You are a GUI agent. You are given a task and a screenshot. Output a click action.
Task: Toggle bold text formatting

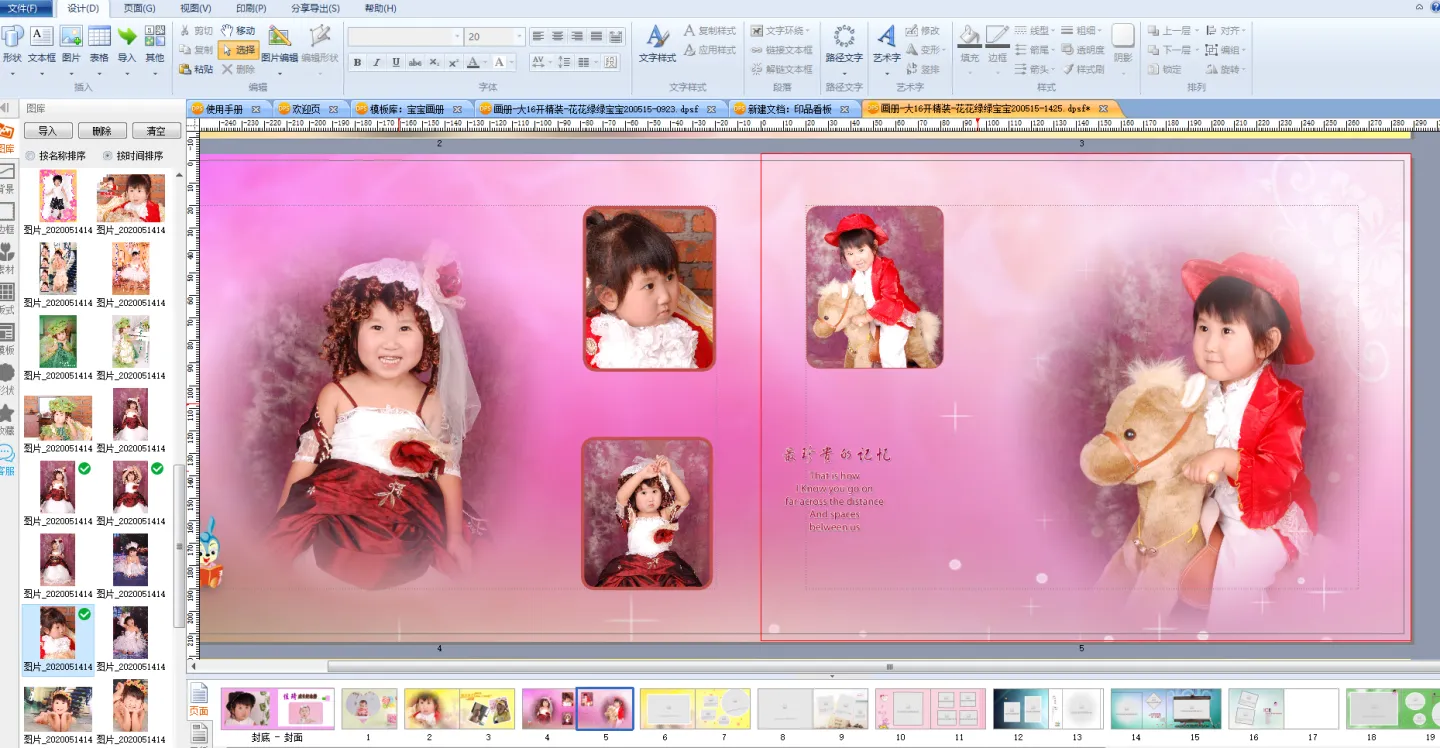357,62
